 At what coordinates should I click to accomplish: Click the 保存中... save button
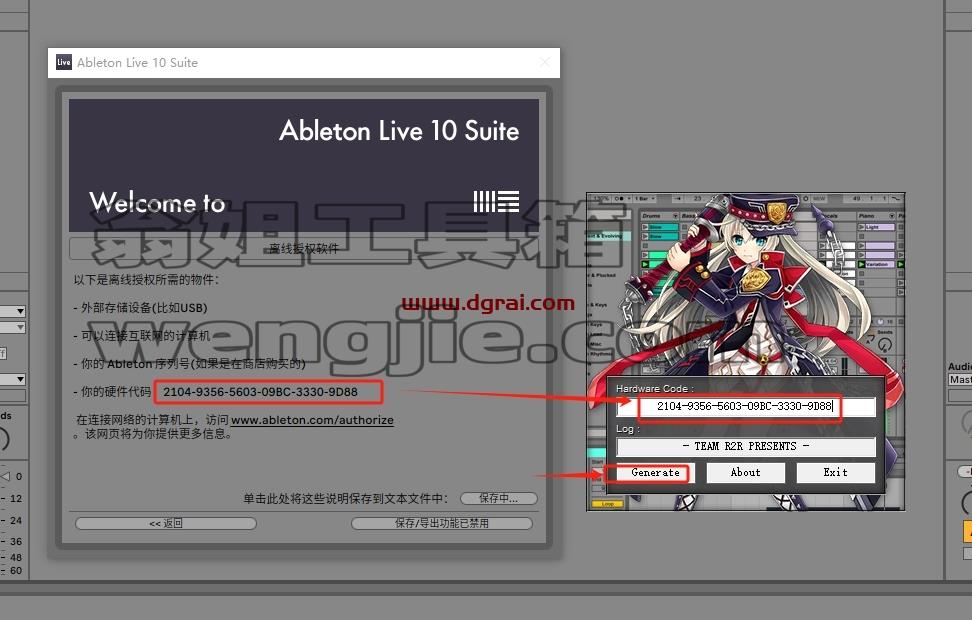tap(498, 498)
